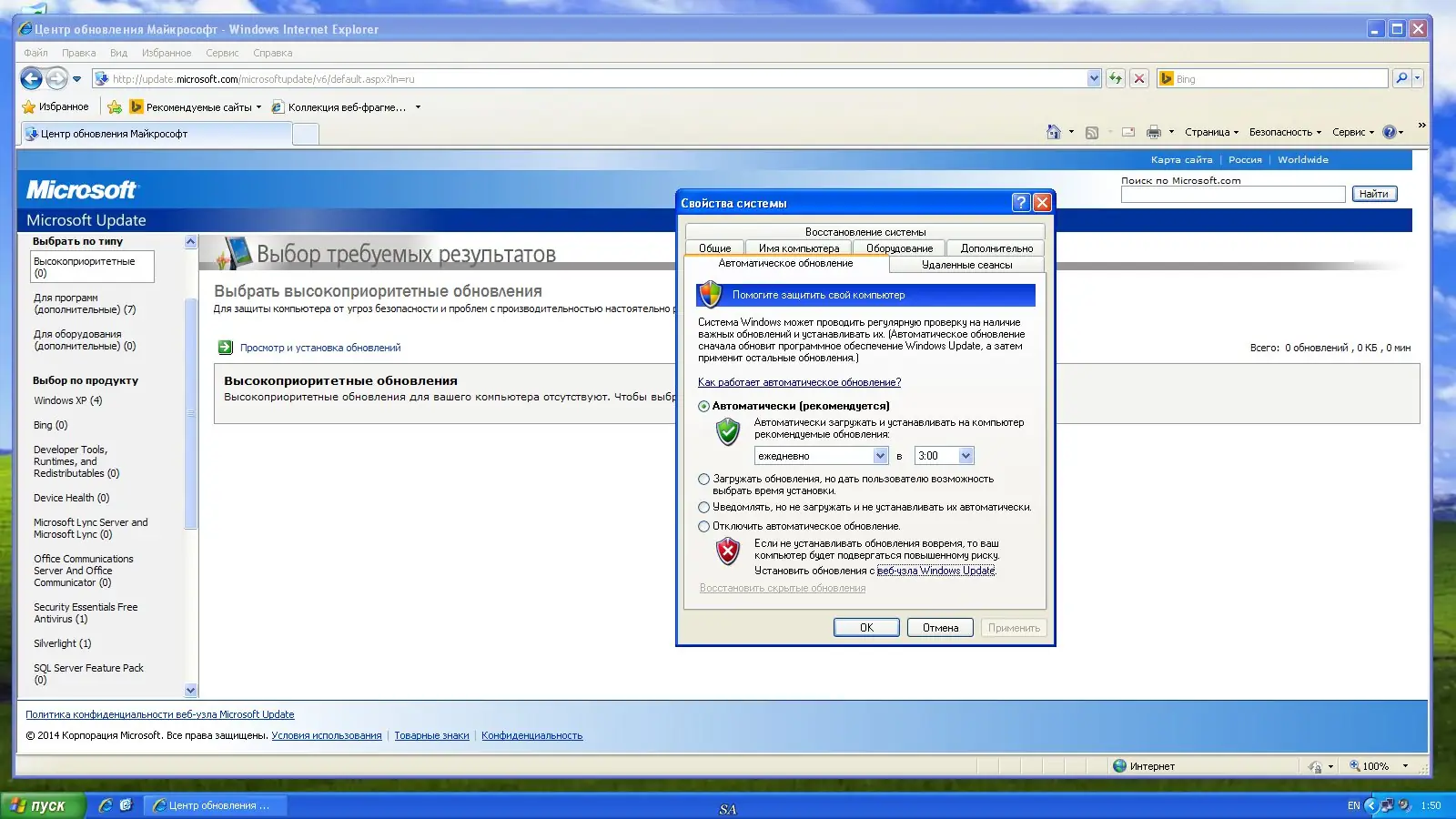Click the RSS feeds icon
This screenshot has width=1456, height=819.
(x=1092, y=132)
